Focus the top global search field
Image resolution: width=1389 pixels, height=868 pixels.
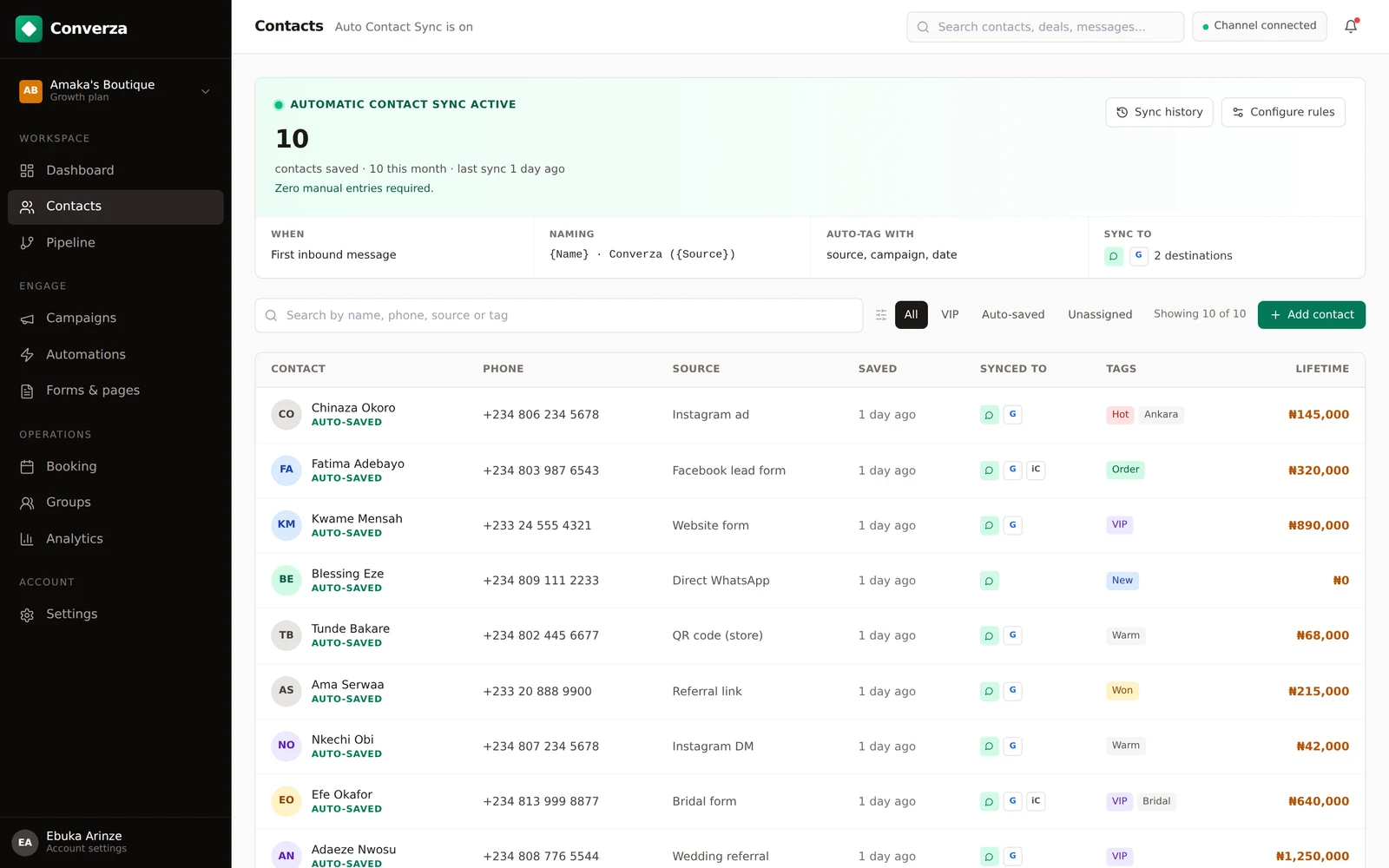pyautogui.click(x=1045, y=27)
